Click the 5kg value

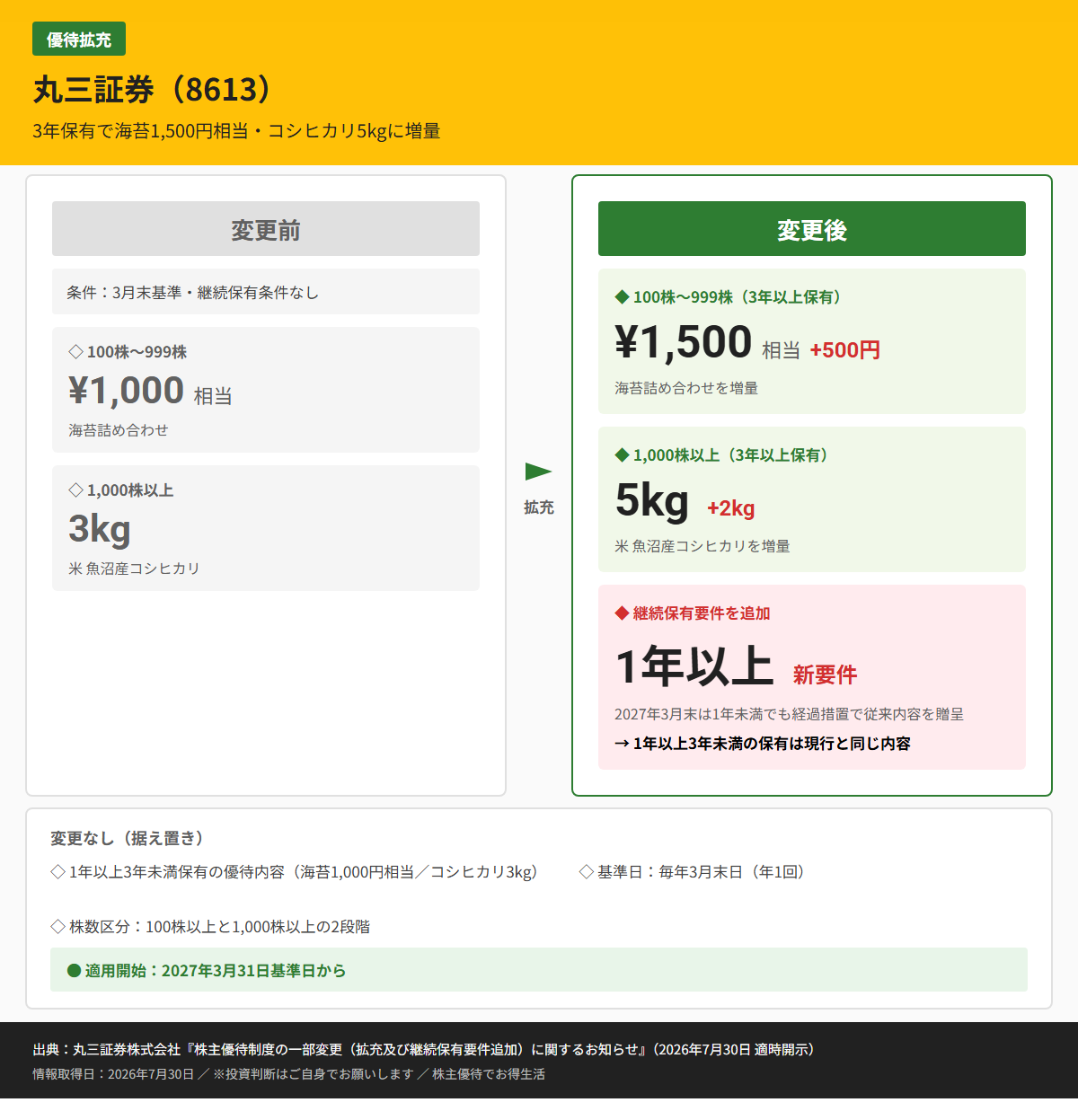(652, 500)
